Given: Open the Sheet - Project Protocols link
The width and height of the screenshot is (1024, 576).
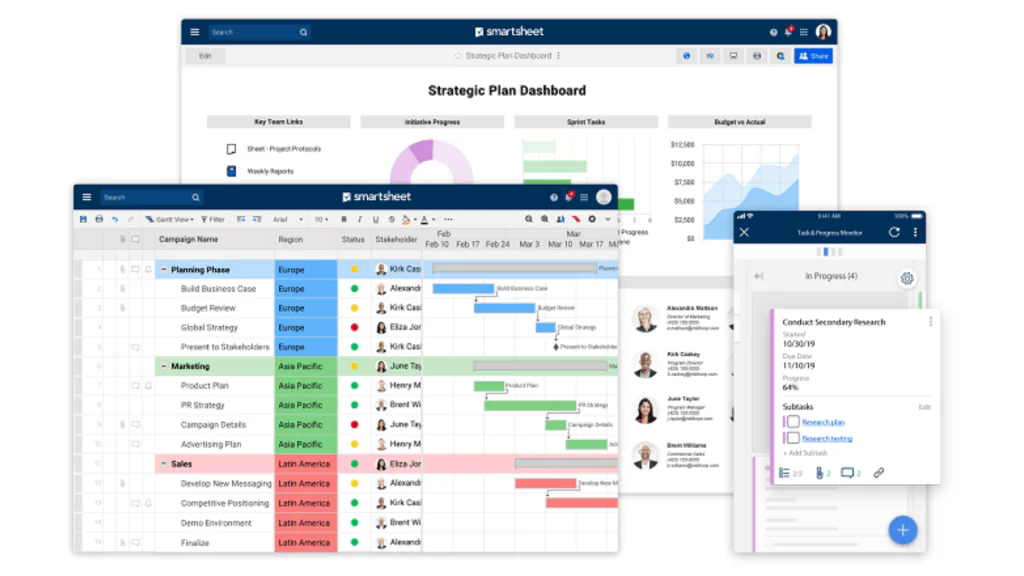Looking at the screenshot, I should pos(284,149).
